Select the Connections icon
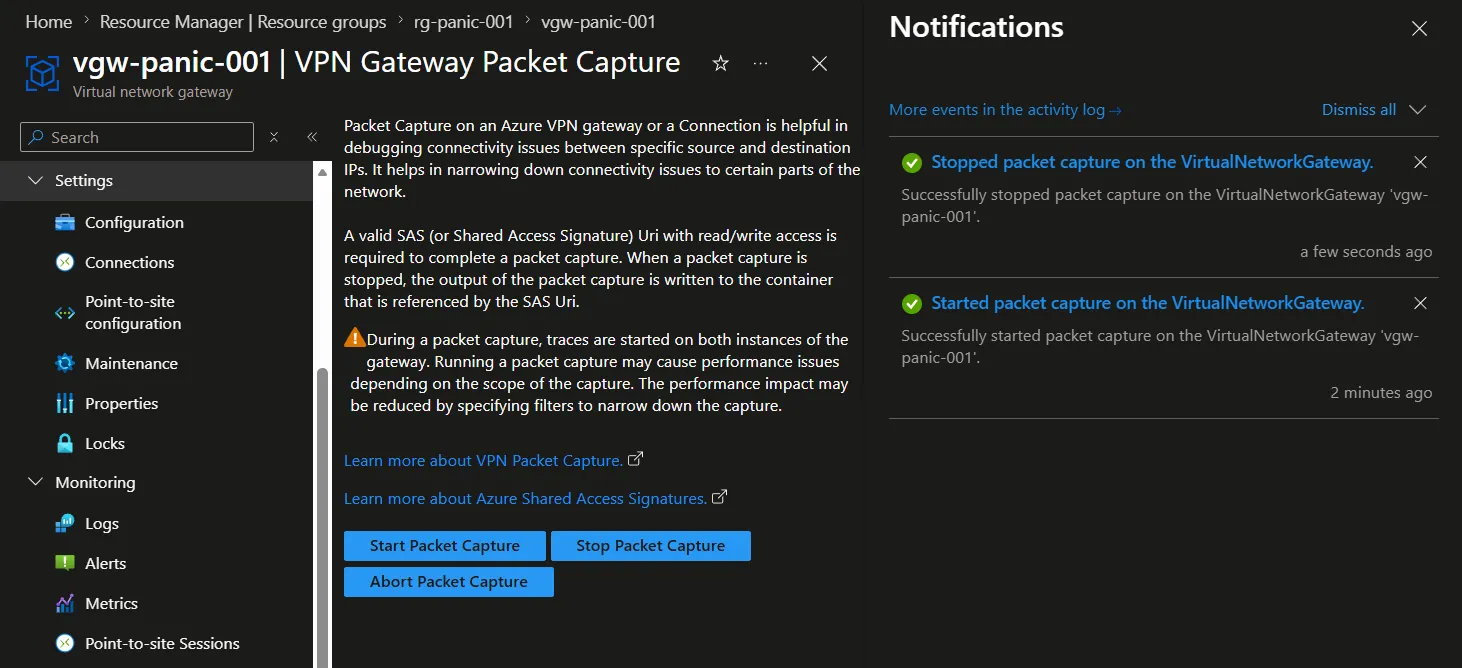 (x=65, y=262)
